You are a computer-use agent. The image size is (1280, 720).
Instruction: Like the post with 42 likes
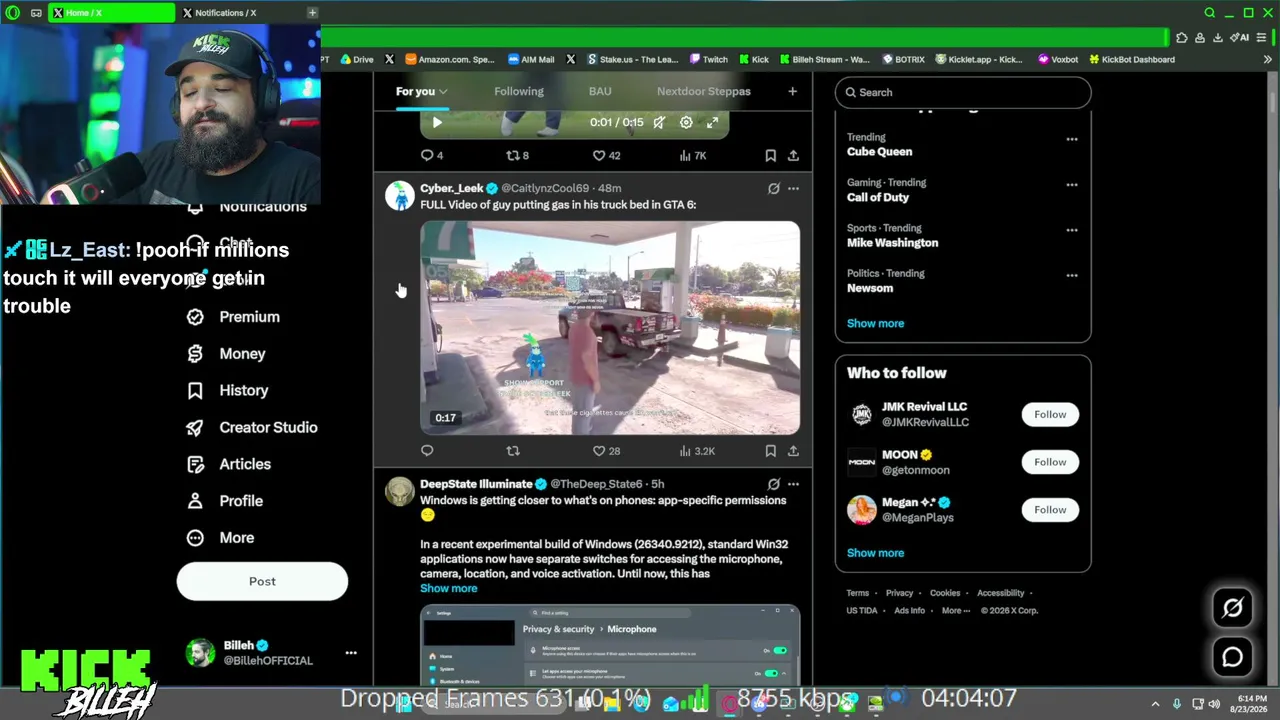(606, 155)
